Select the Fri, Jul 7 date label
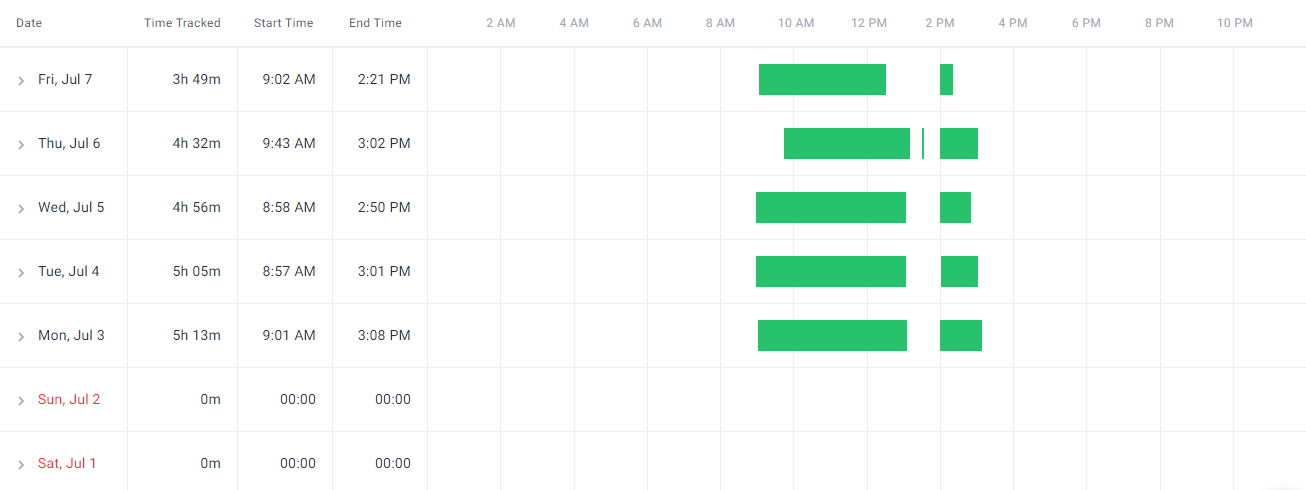The image size is (1306, 490). coord(65,79)
